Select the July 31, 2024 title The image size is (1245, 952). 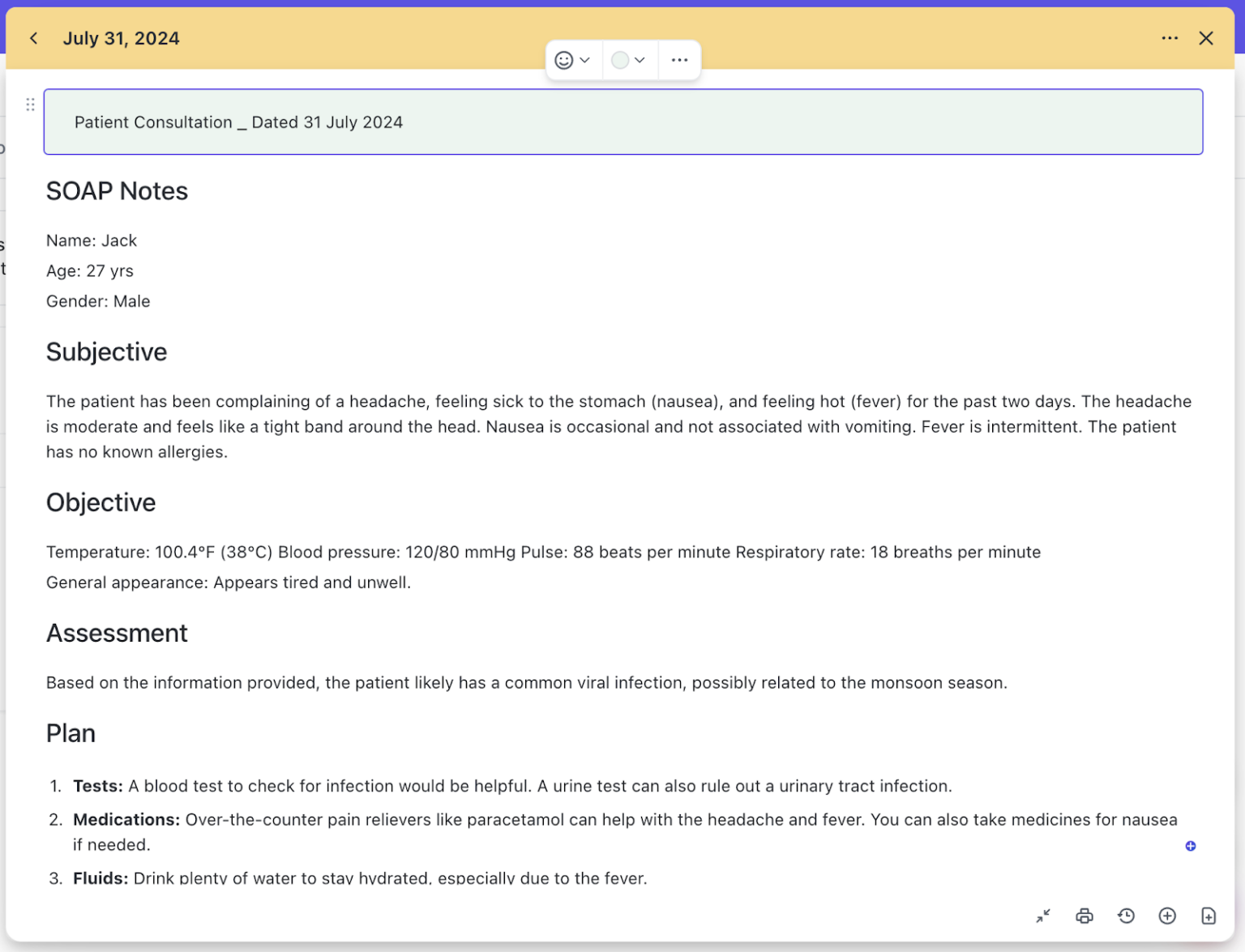tap(121, 38)
